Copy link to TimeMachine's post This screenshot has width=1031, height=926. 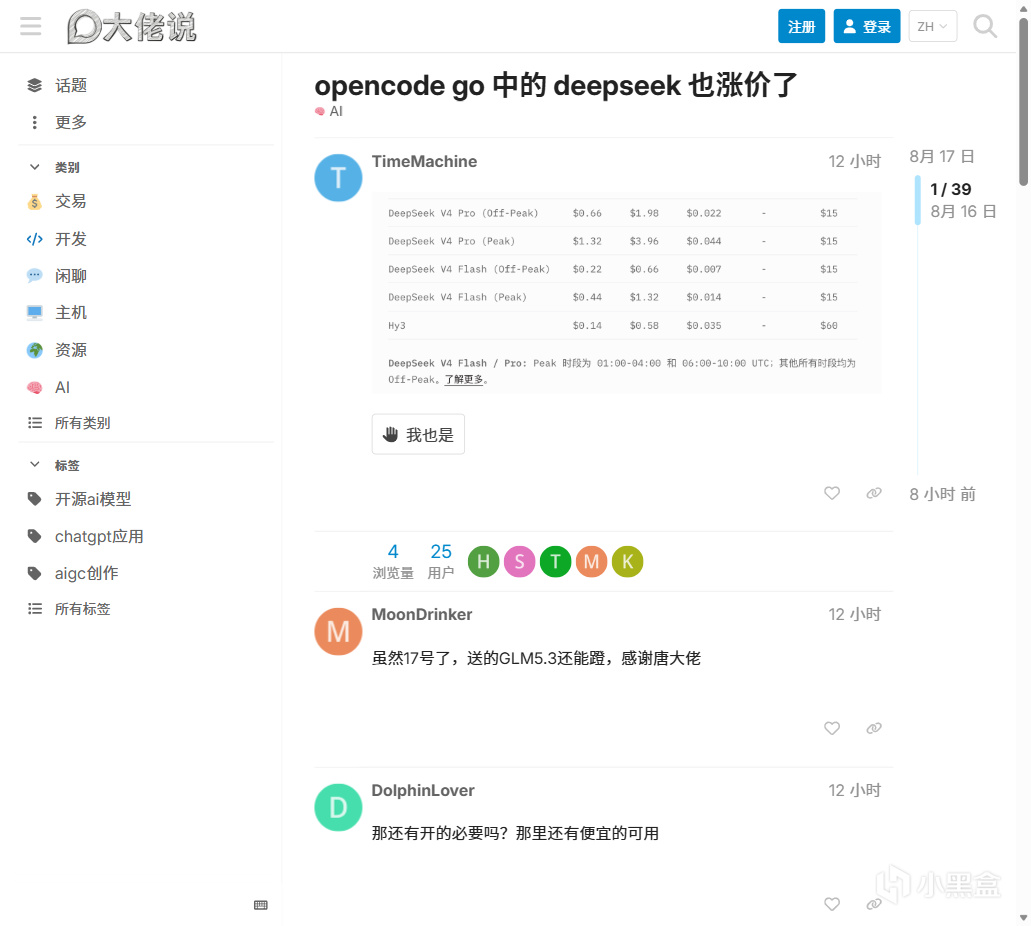pos(873,493)
